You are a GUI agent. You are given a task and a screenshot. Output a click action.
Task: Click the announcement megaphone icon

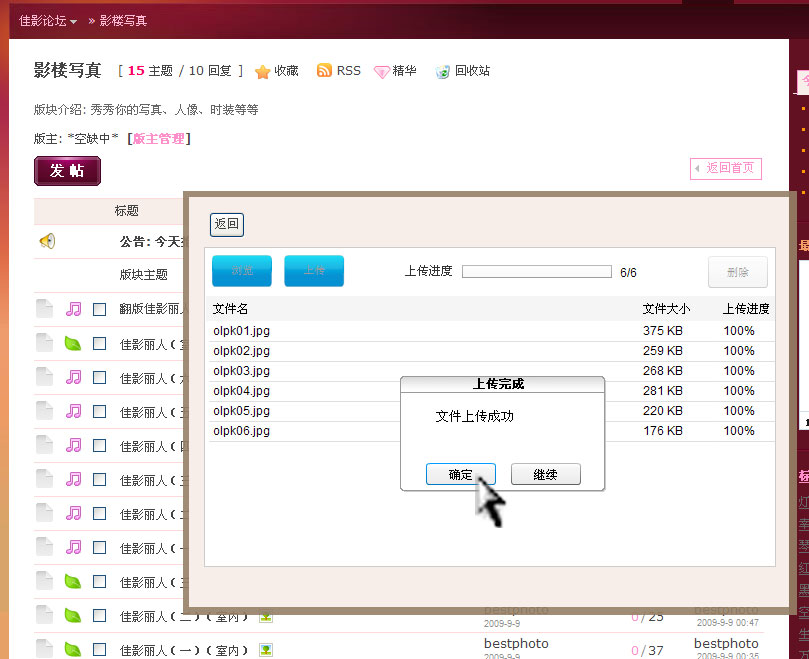coord(47,241)
